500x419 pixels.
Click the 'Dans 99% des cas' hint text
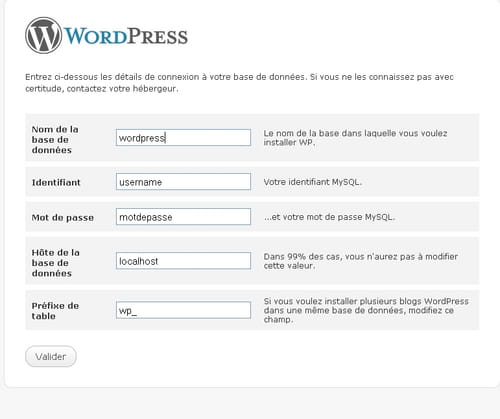coord(361,261)
